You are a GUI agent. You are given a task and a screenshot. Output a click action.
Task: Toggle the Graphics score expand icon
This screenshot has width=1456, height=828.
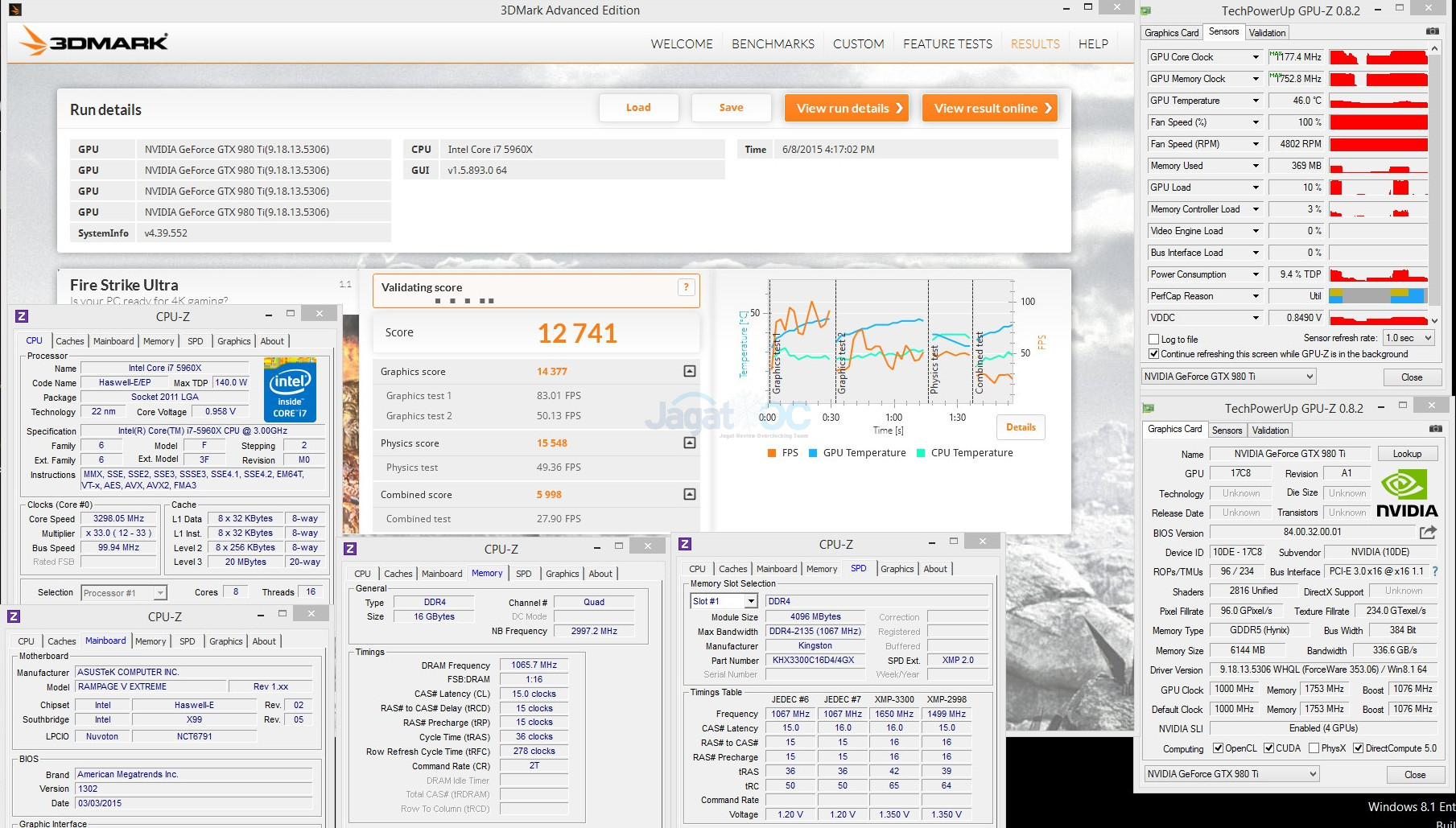(x=690, y=371)
